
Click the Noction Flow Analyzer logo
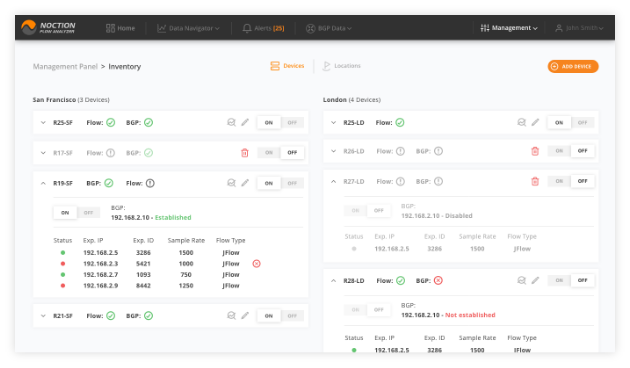pyautogui.click(x=48, y=27)
